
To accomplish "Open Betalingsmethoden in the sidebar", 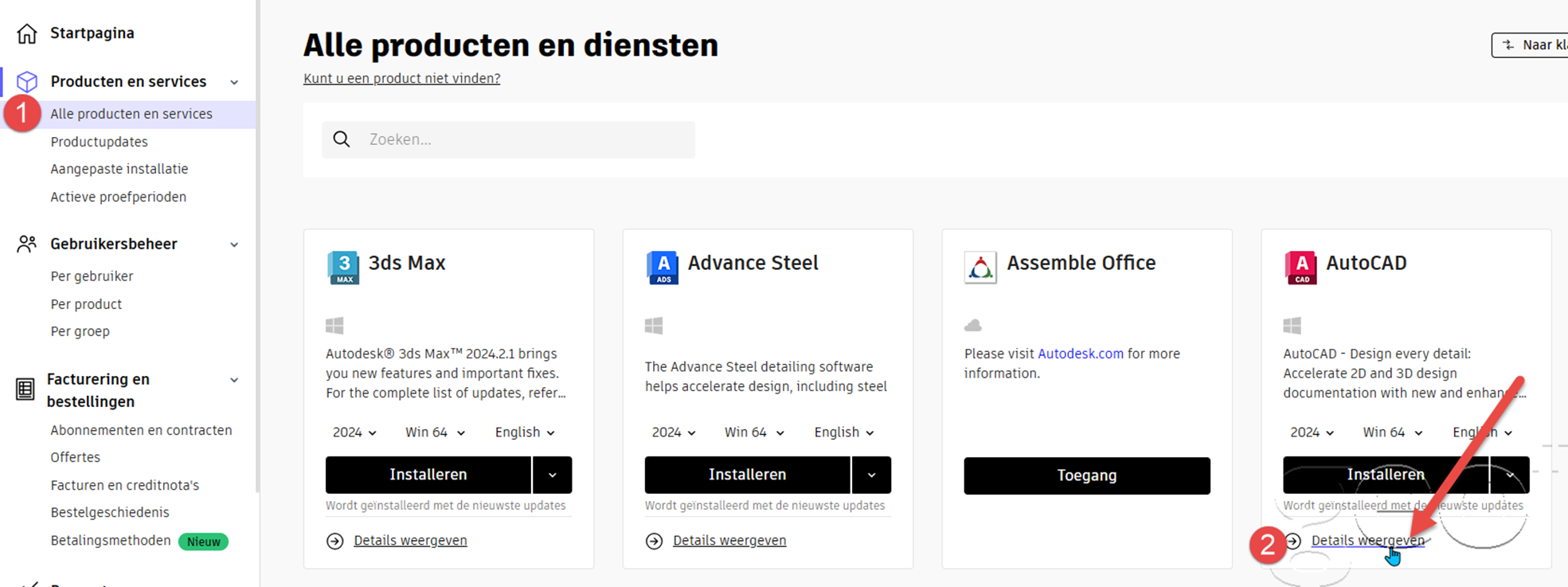I will pos(111,540).
